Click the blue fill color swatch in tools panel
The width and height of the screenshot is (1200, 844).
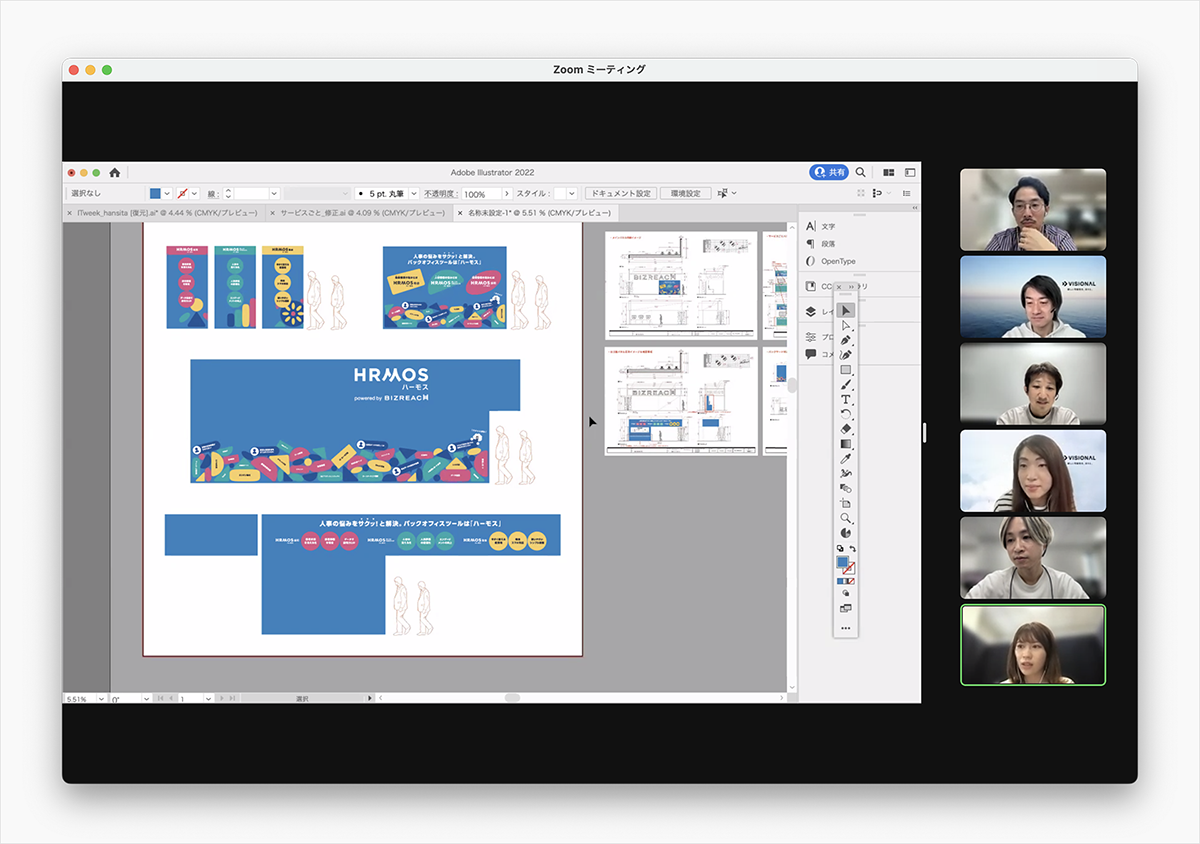(843, 563)
